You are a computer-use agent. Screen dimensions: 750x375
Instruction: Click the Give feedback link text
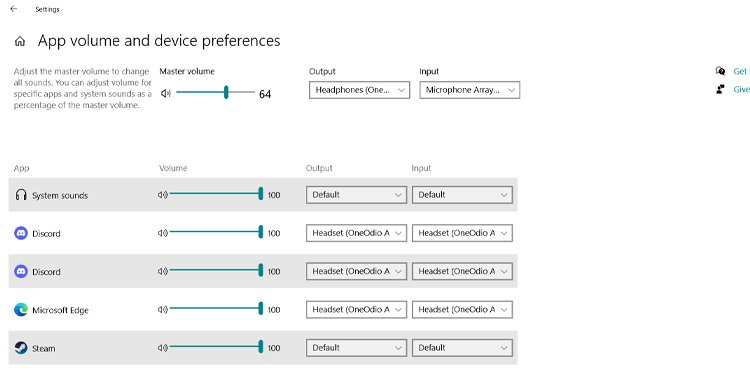(x=741, y=89)
